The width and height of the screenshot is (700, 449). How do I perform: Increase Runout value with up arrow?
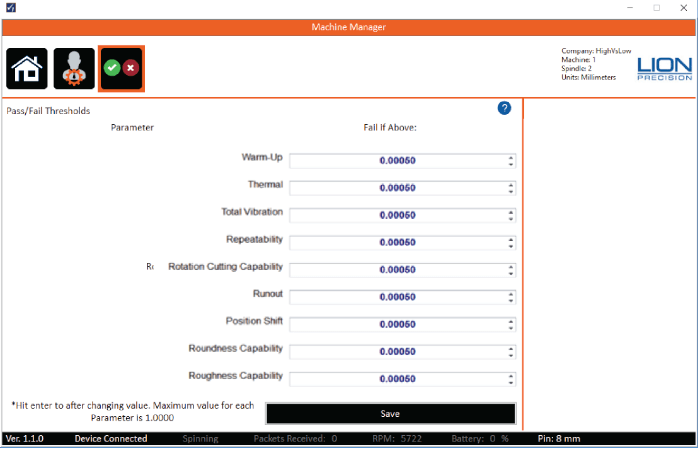511,294
